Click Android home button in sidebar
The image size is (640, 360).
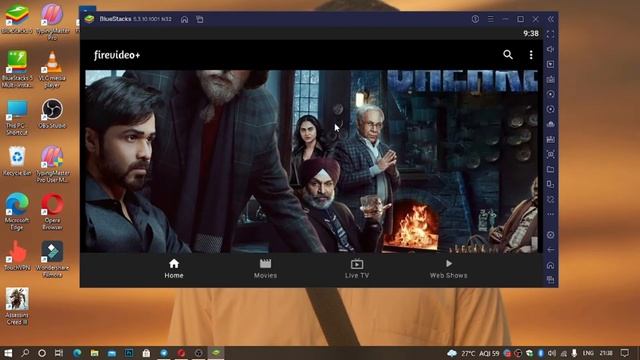pyautogui.click(x=550, y=265)
